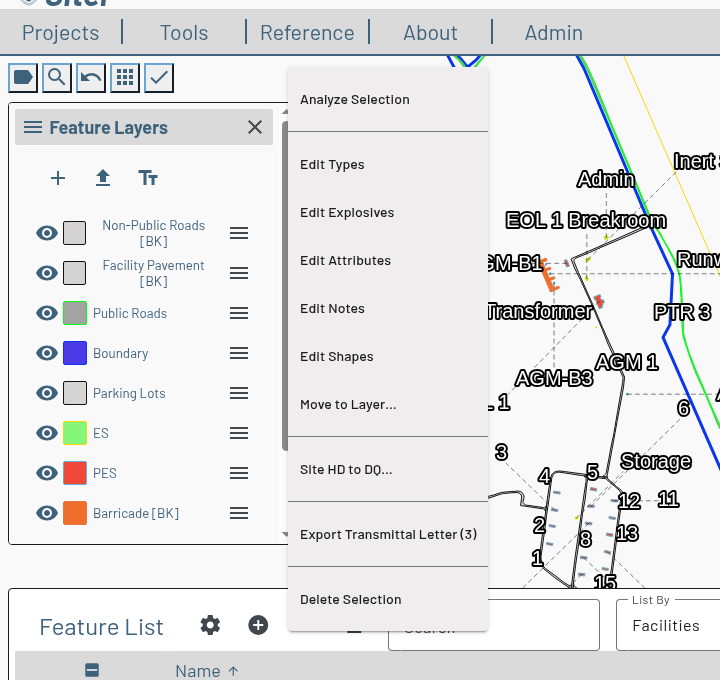Open the Facility Pavement [BK] layer menu

239,273
